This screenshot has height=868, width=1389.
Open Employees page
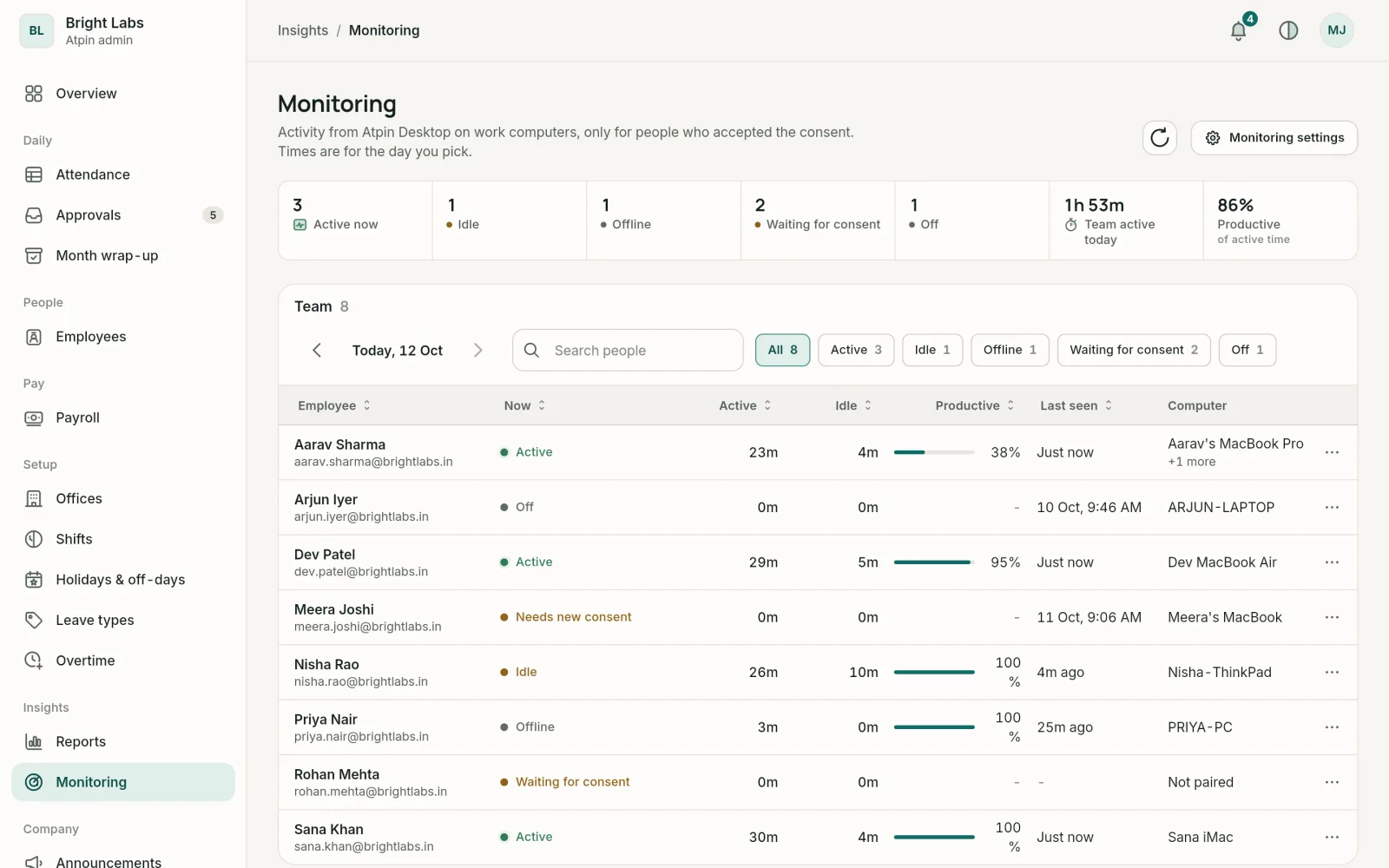(123, 337)
